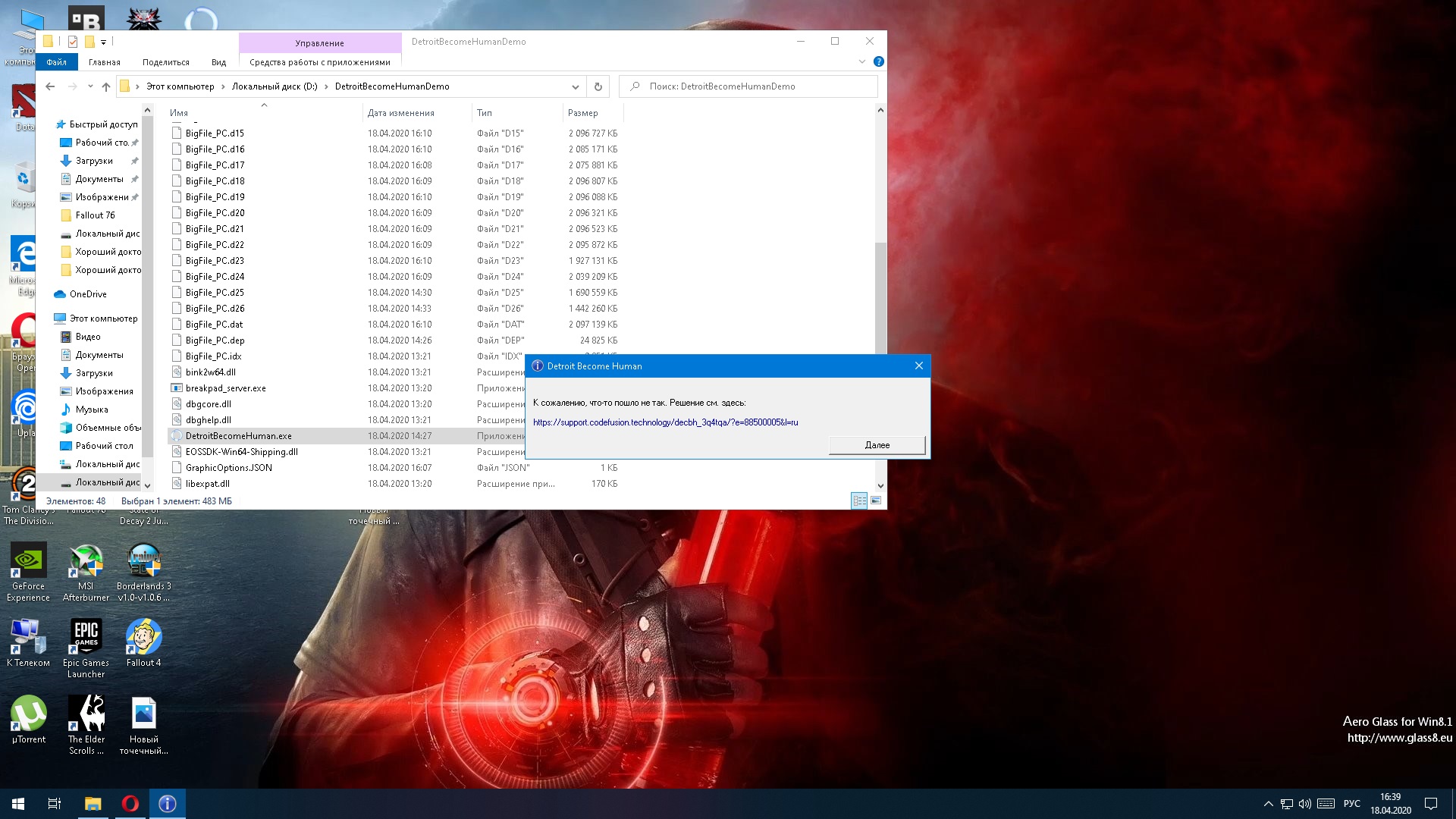Go back in Explorer navigation

coord(50,86)
